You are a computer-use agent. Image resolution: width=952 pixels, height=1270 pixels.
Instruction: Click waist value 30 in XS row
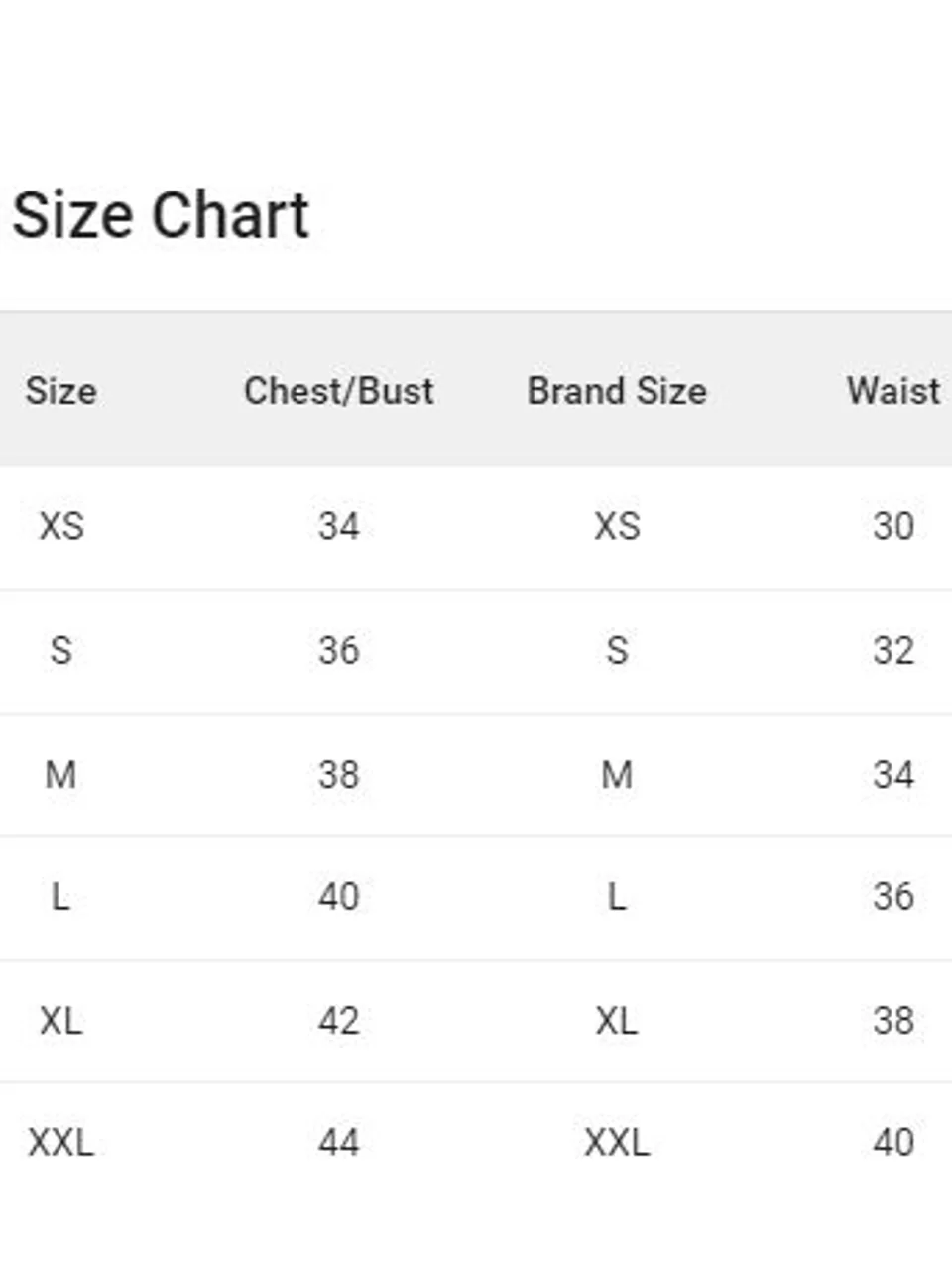893,526
